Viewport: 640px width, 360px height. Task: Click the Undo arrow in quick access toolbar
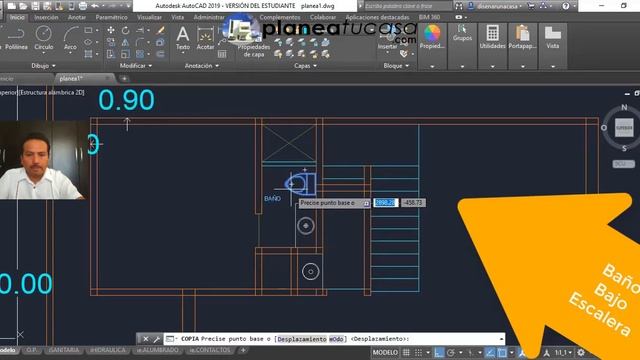[x=95, y=6]
